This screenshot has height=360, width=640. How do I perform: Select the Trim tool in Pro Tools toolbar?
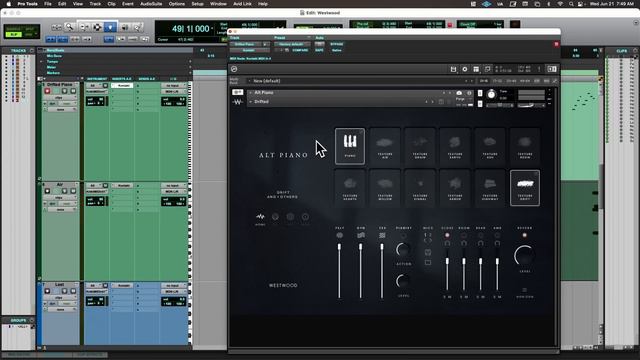[84, 27]
